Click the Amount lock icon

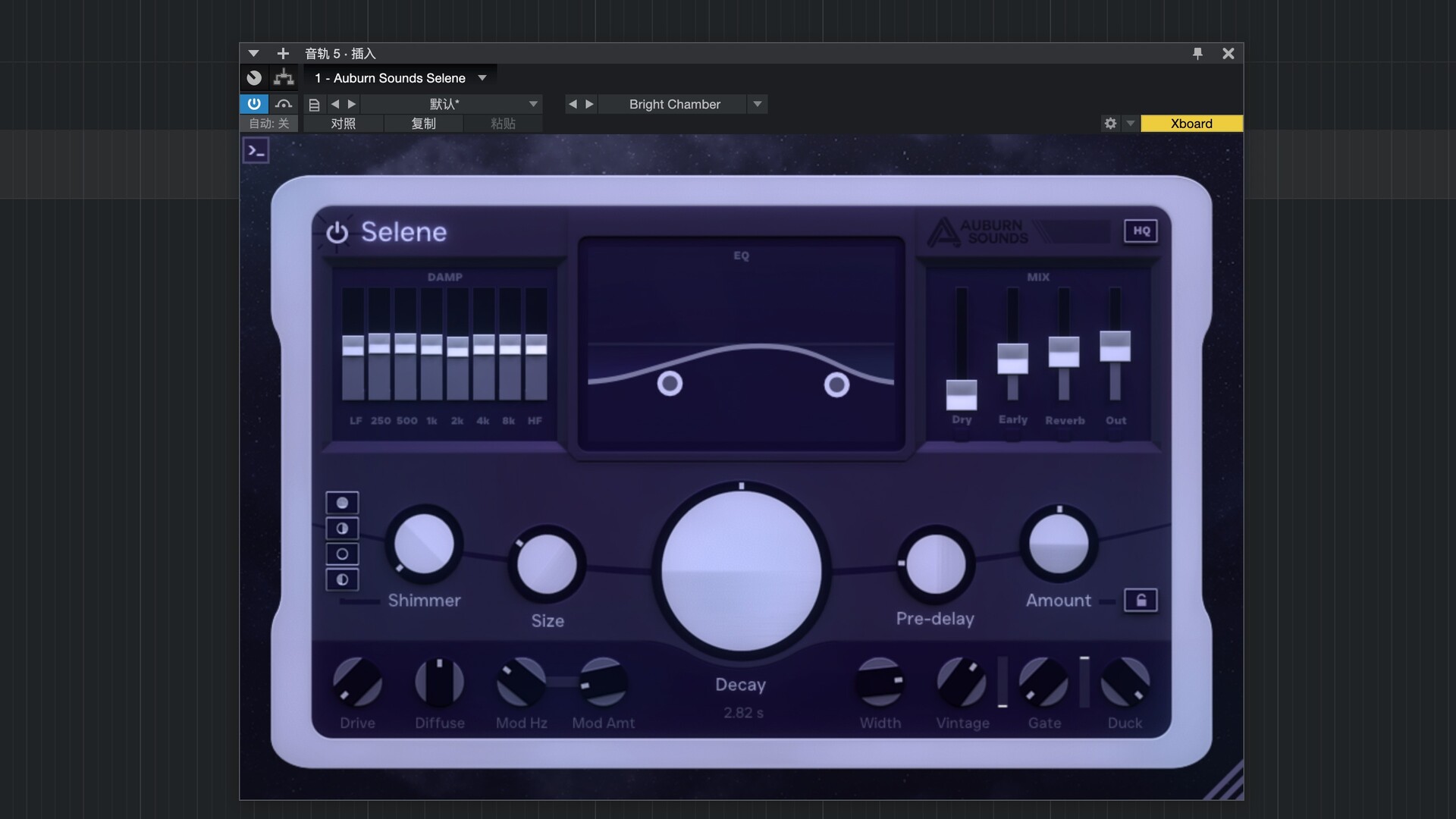(x=1141, y=601)
